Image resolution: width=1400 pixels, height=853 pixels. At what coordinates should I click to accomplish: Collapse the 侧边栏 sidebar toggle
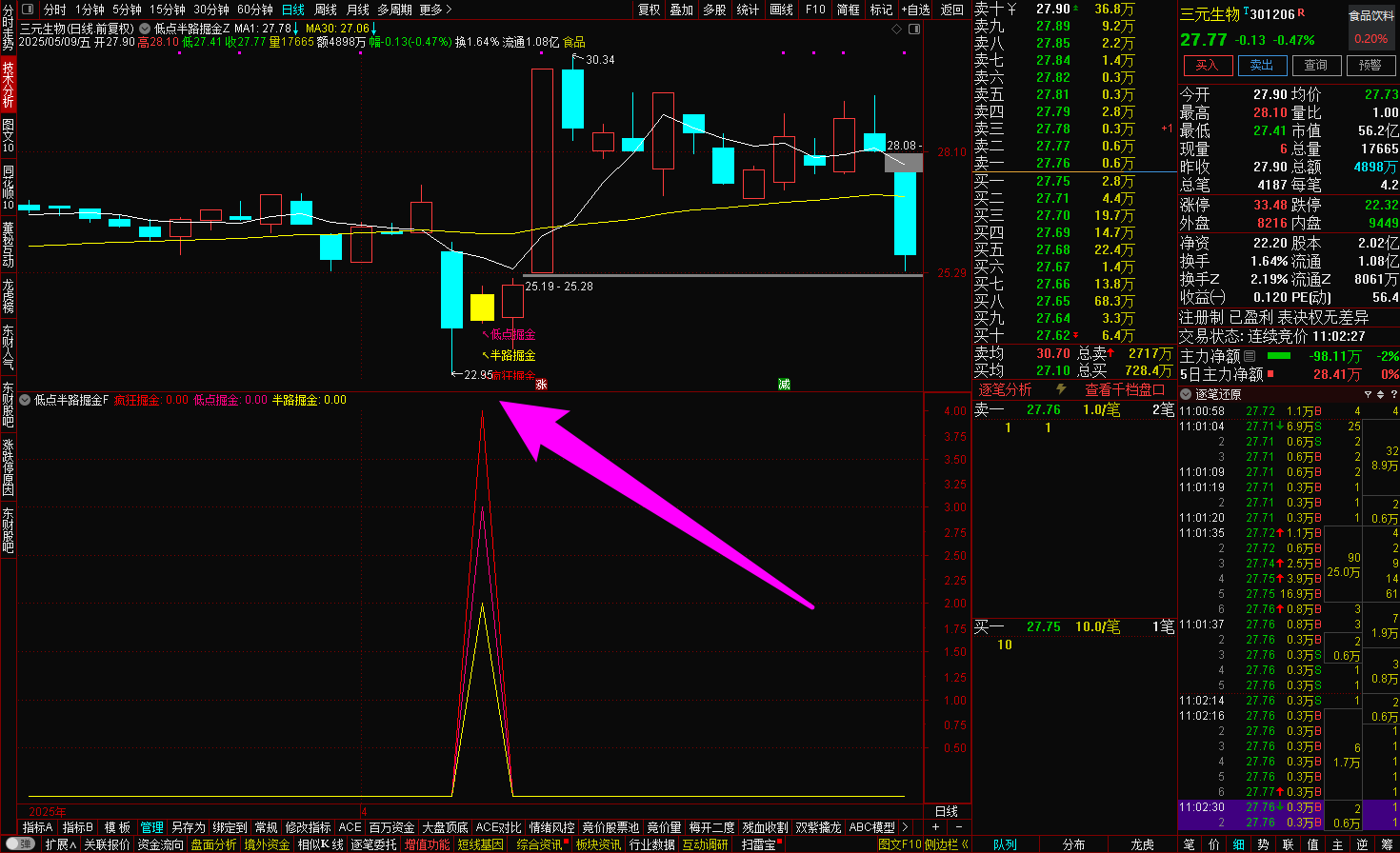point(947,844)
